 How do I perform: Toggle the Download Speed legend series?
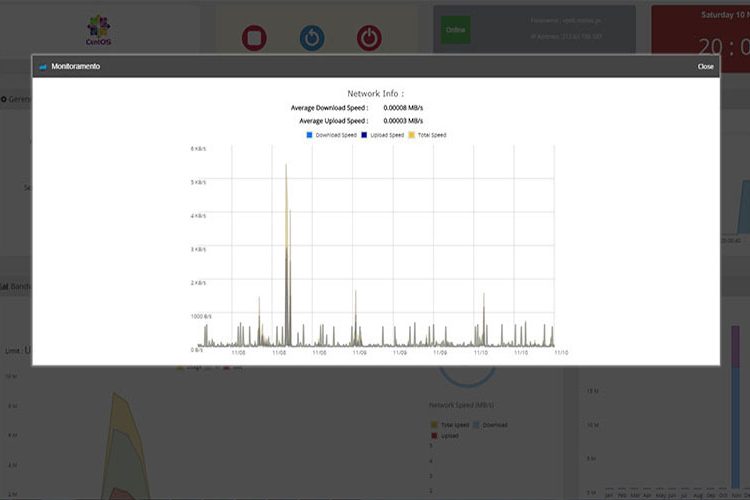coord(335,134)
